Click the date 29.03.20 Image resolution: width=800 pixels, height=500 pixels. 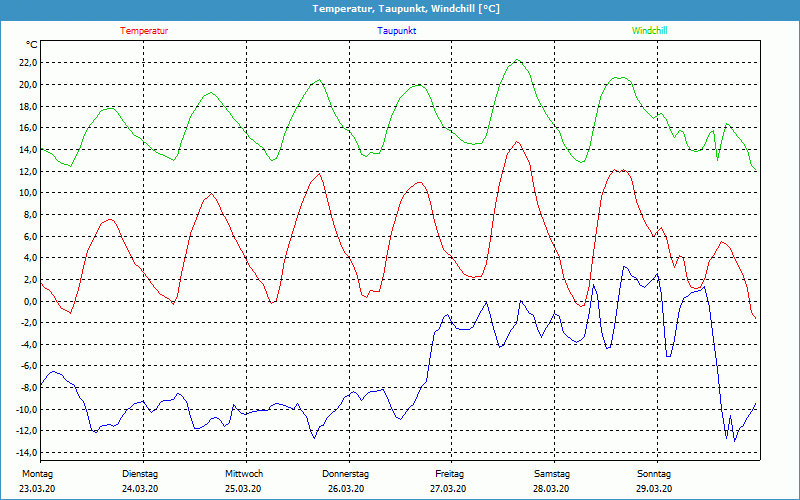[654, 489]
